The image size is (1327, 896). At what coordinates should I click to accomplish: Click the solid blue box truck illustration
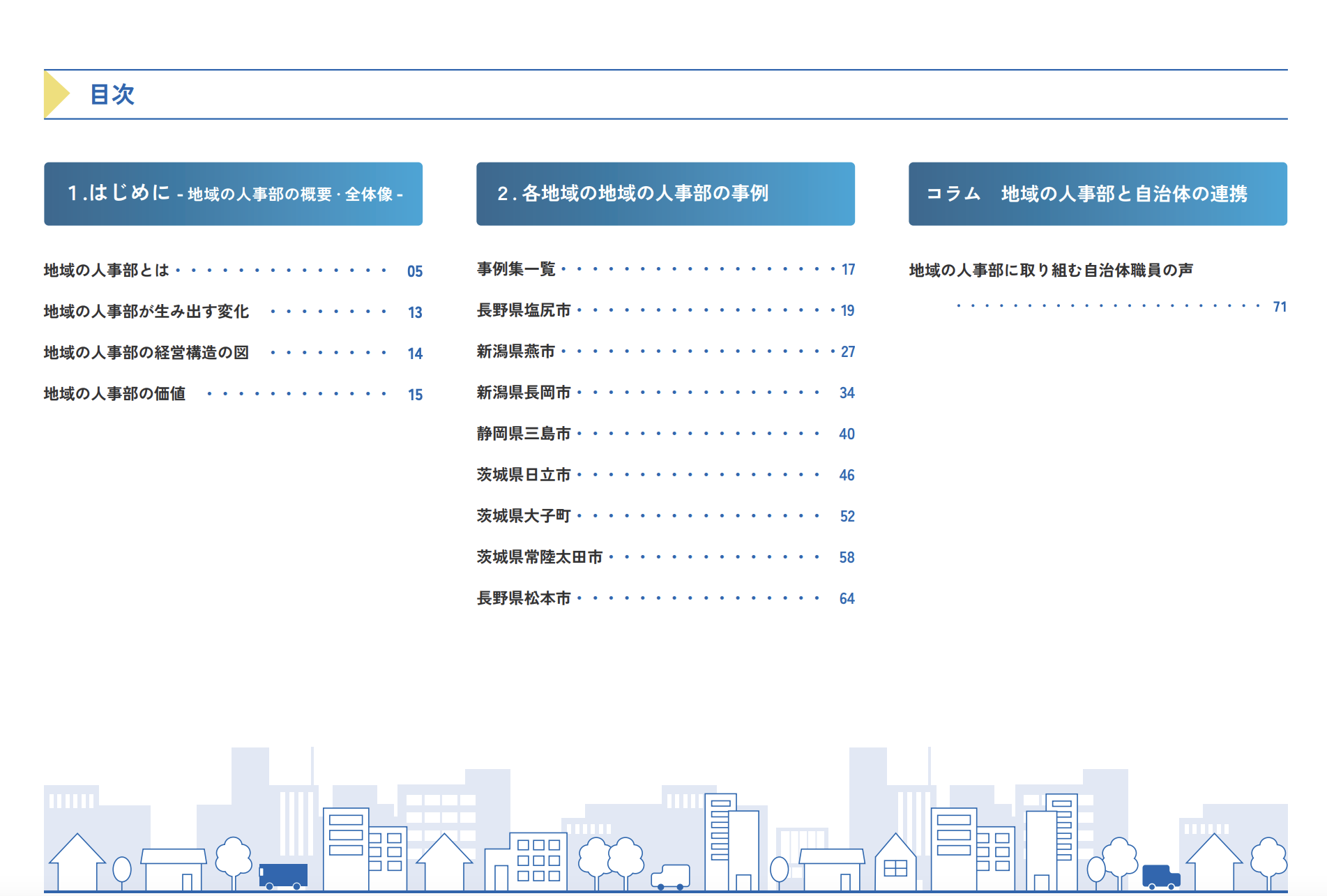283,875
